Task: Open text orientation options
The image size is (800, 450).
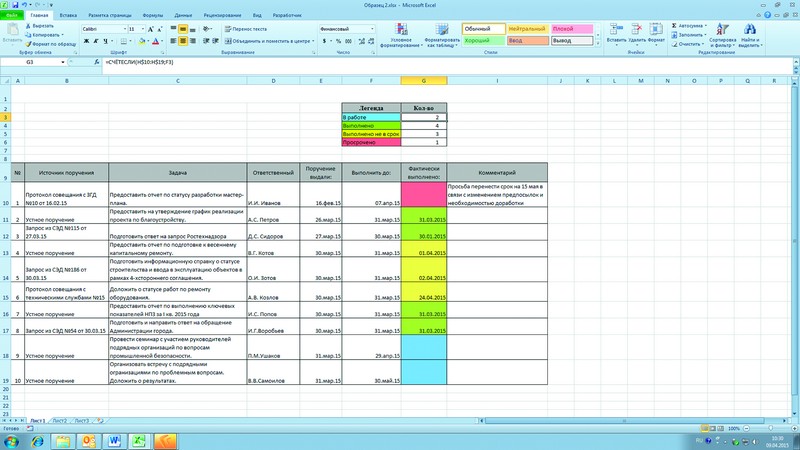Action: click(x=207, y=29)
